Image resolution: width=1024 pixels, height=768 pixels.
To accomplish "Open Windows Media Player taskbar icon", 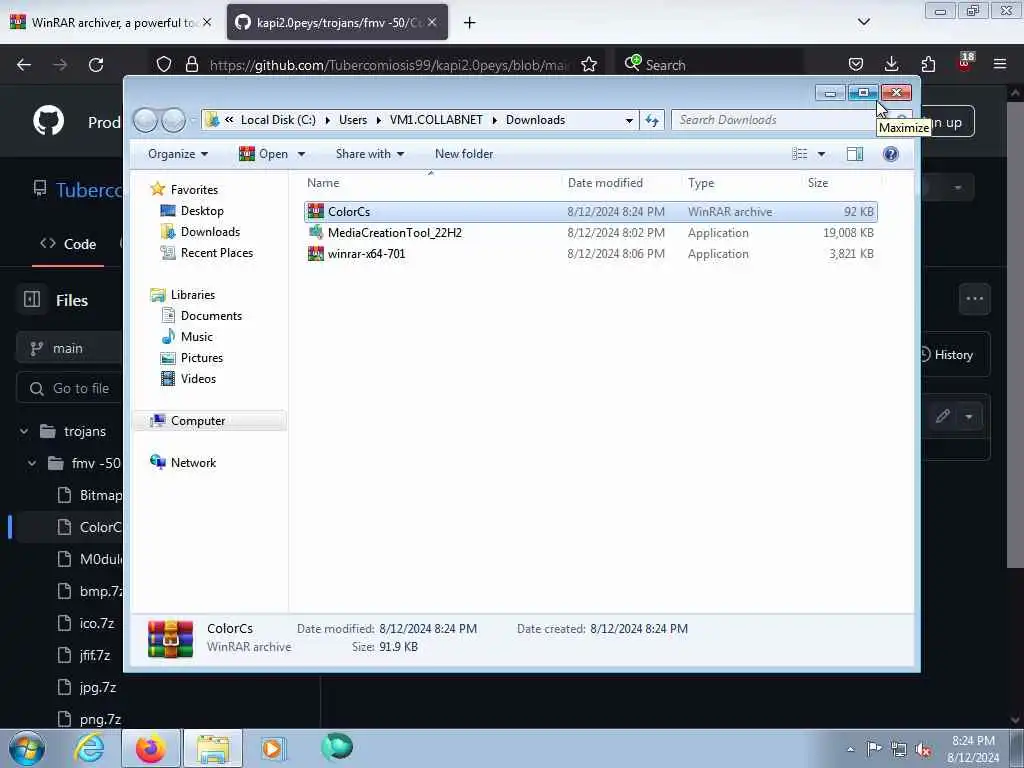I will [x=273, y=748].
